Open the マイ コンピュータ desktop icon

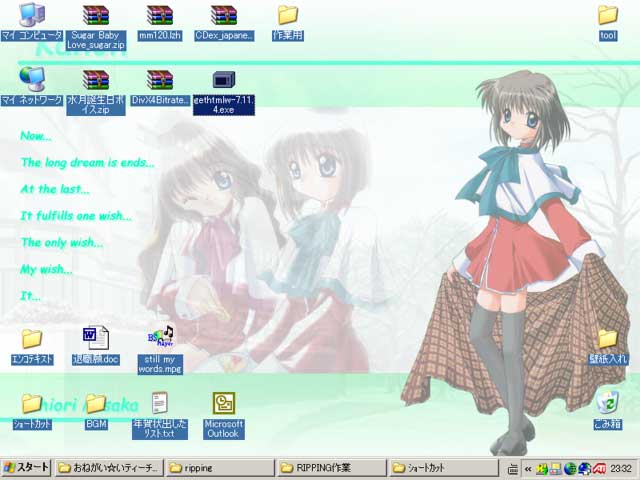[32, 16]
